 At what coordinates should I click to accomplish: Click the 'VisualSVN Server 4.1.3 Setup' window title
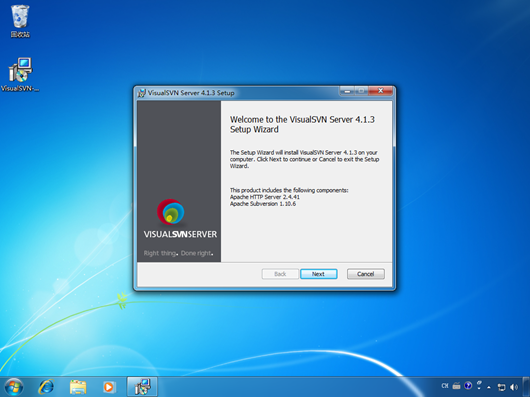(191, 93)
